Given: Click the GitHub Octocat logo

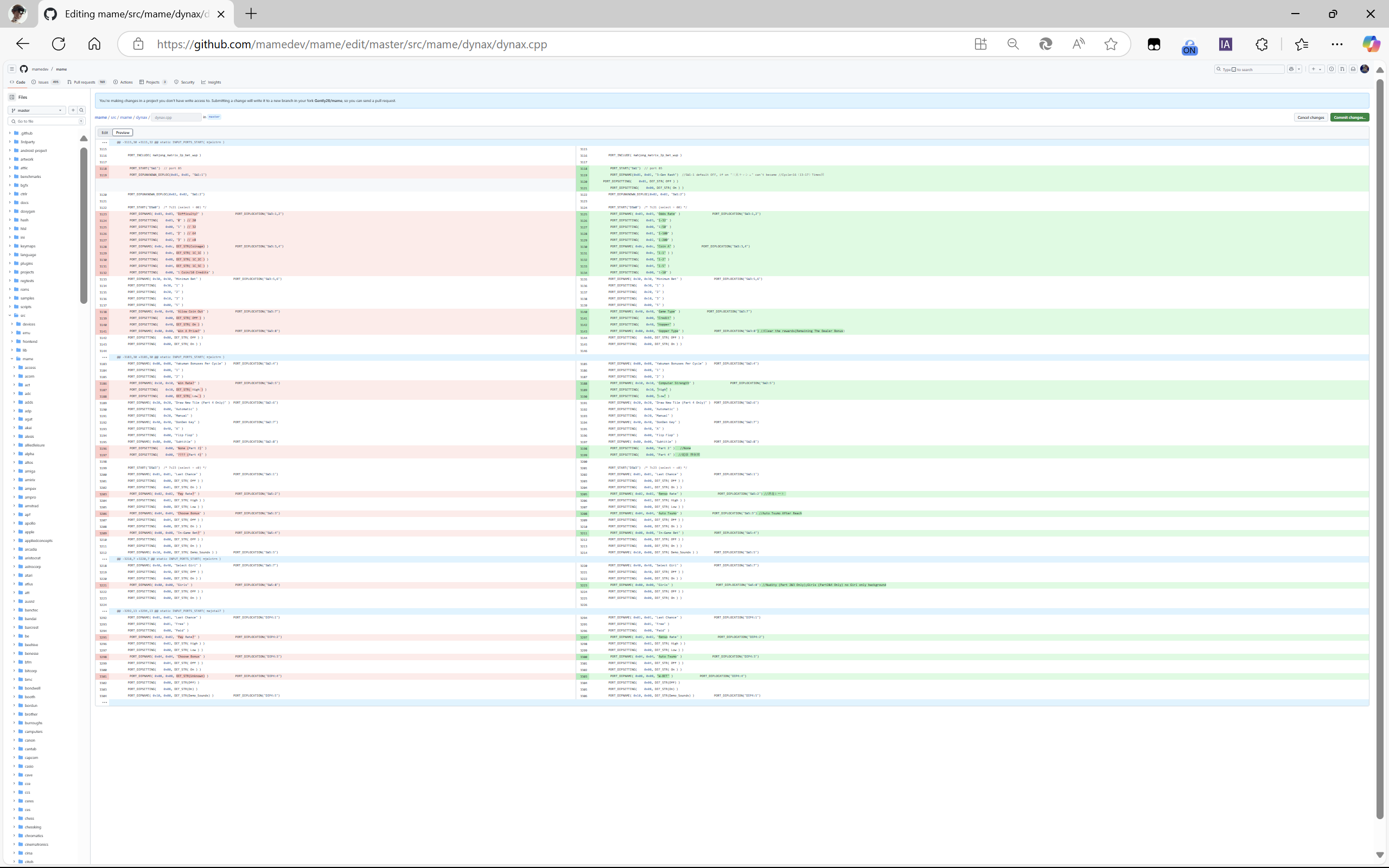Looking at the screenshot, I should tap(23, 69).
